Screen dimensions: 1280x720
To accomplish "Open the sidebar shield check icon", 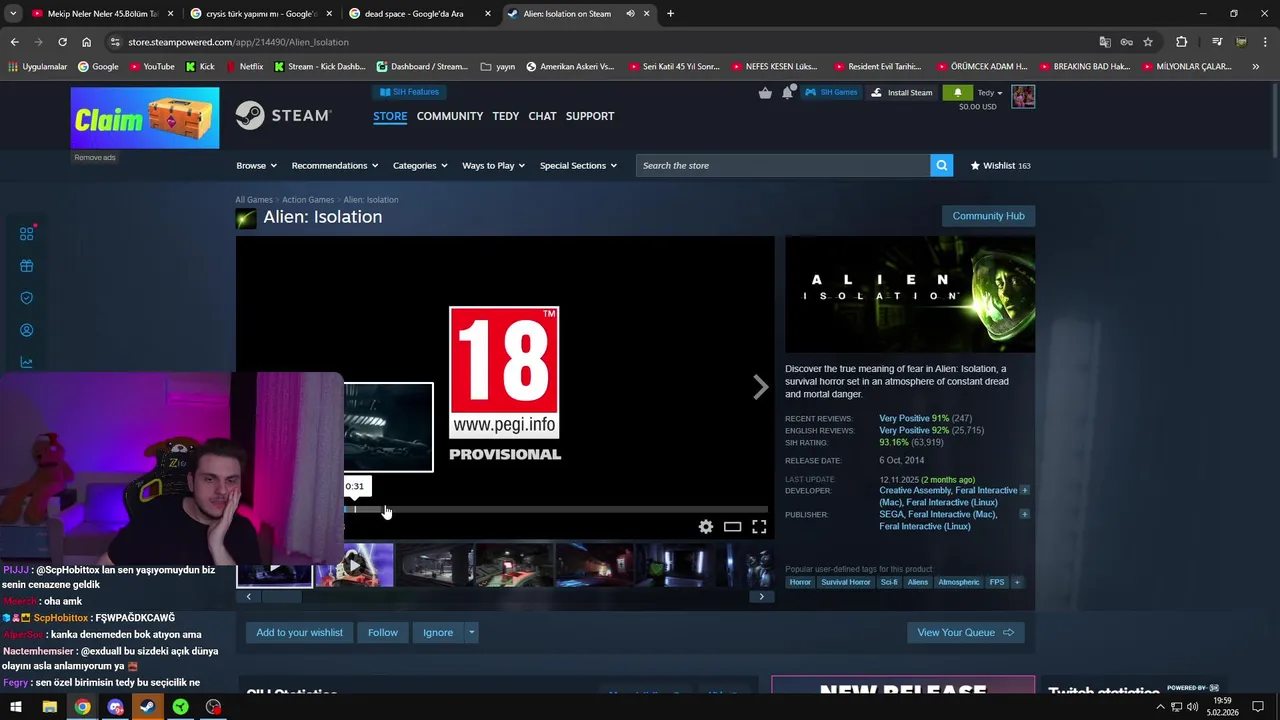I will tap(27, 298).
